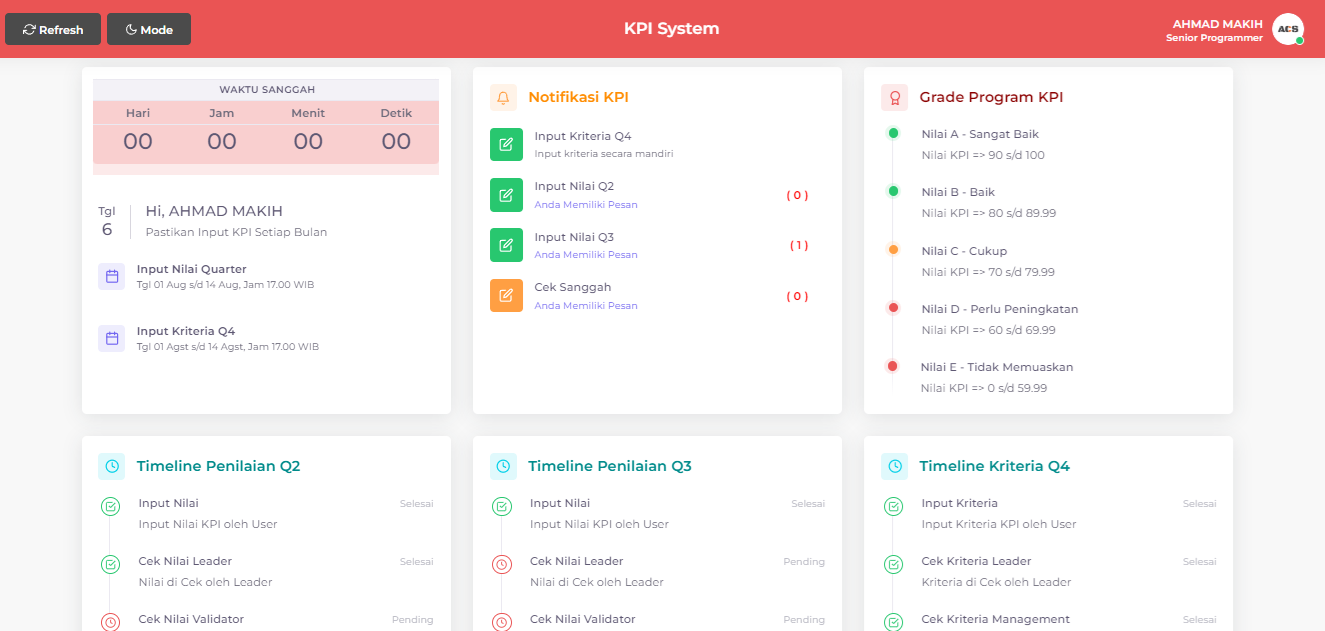Image resolution: width=1325 pixels, height=631 pixels.
Task: Select the Input Nilai Q3 notification icon
Action: [506, 245]
